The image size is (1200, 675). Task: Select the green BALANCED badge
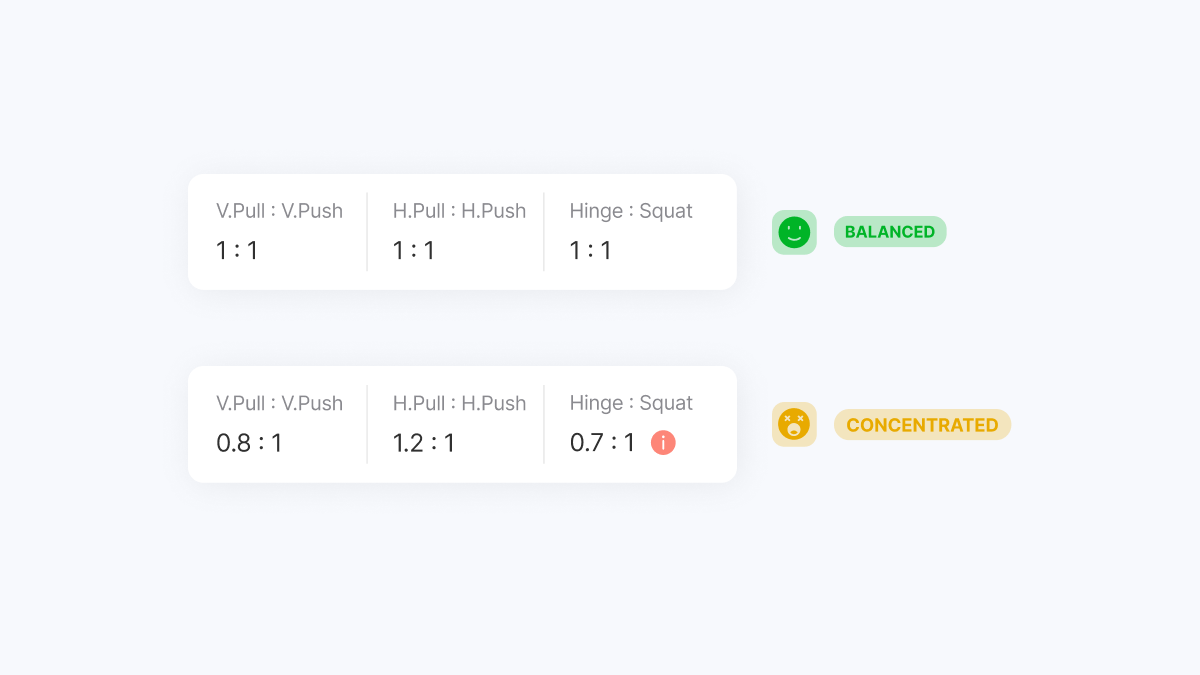tap(890, 232)
